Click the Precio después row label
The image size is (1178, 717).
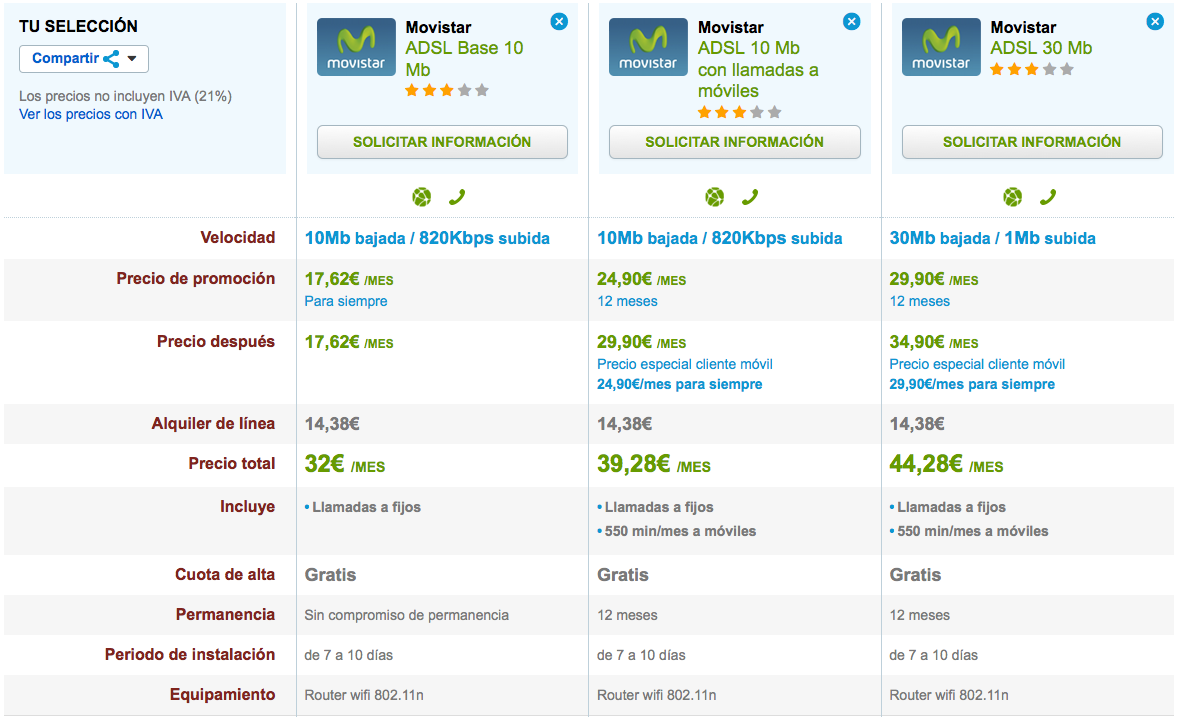click(x=216, y=342)
